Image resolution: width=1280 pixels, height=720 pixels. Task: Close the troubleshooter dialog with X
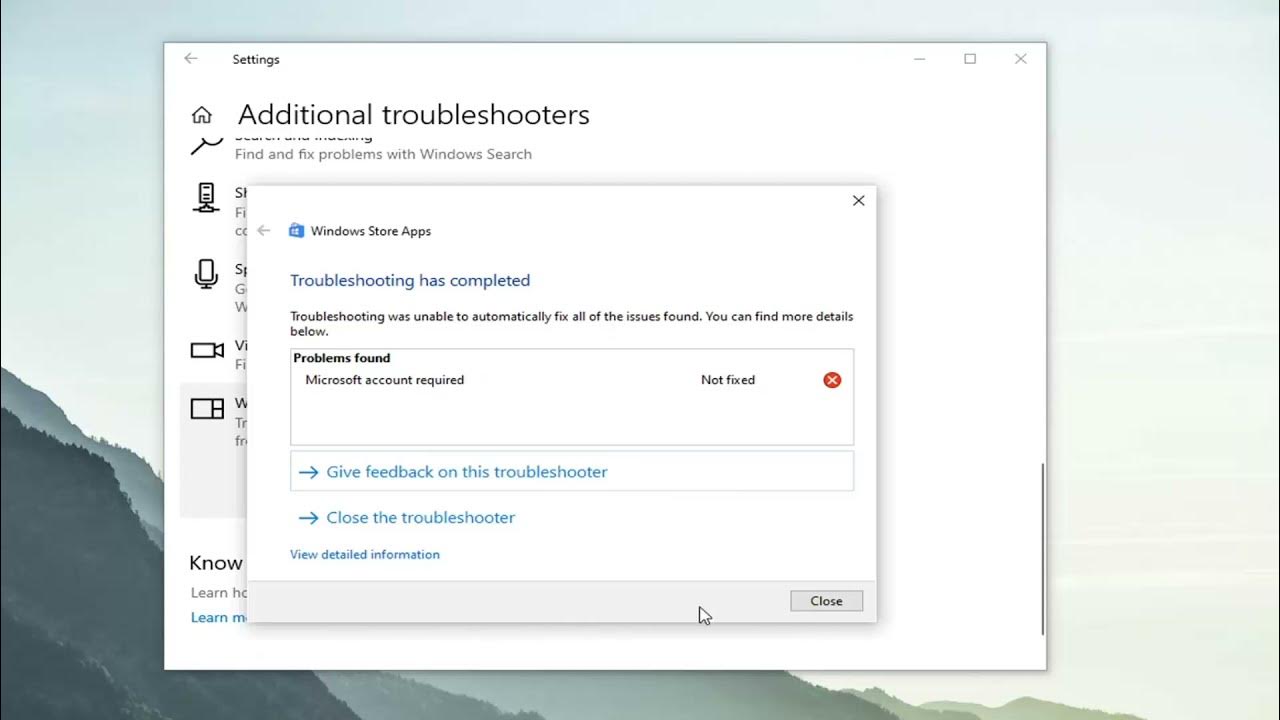(x=858, y=201)
